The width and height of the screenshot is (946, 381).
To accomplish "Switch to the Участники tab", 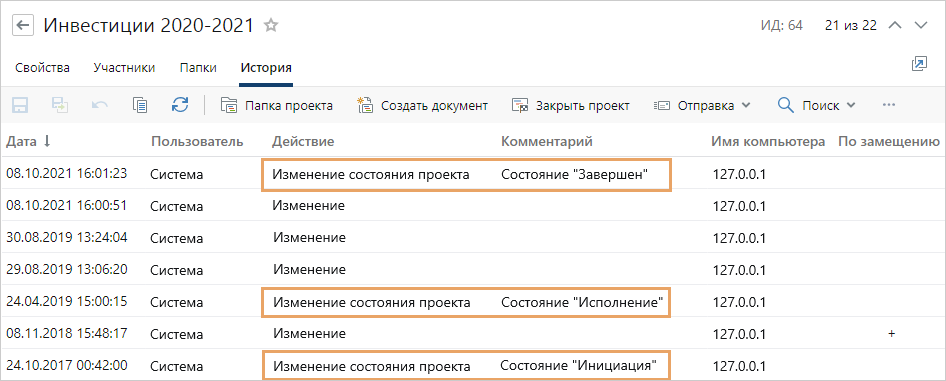I will 124,68.
